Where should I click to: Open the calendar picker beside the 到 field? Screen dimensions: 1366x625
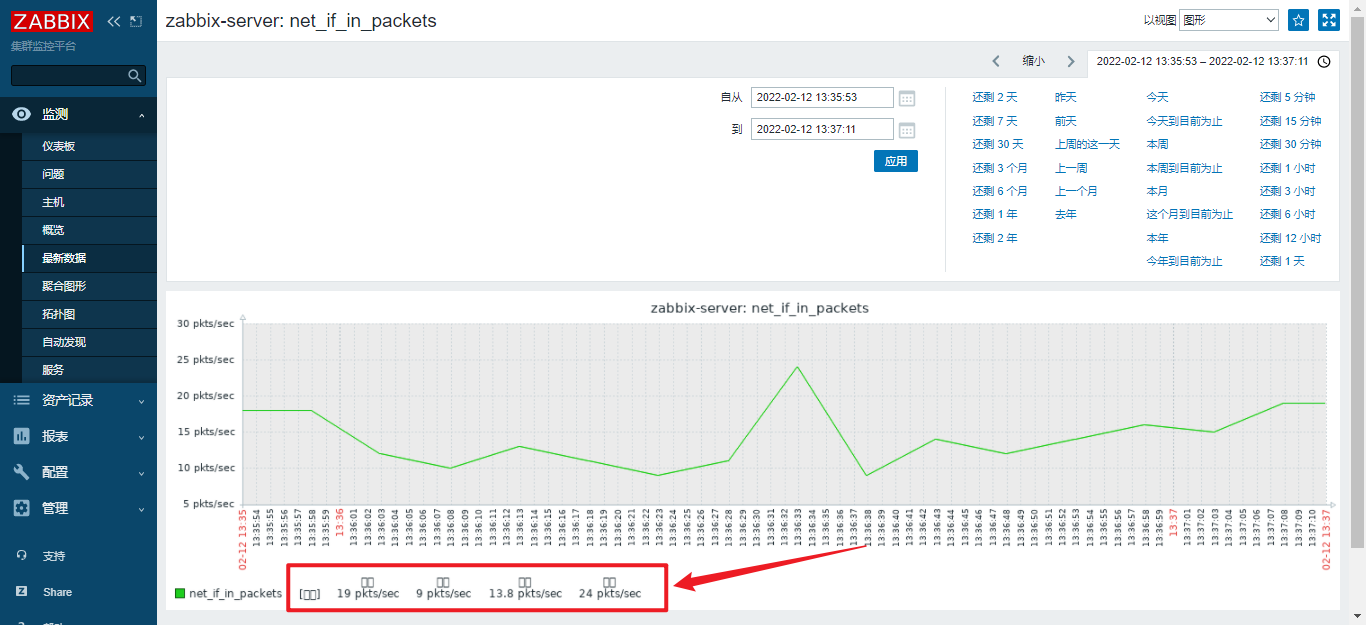tap(906, 129)
